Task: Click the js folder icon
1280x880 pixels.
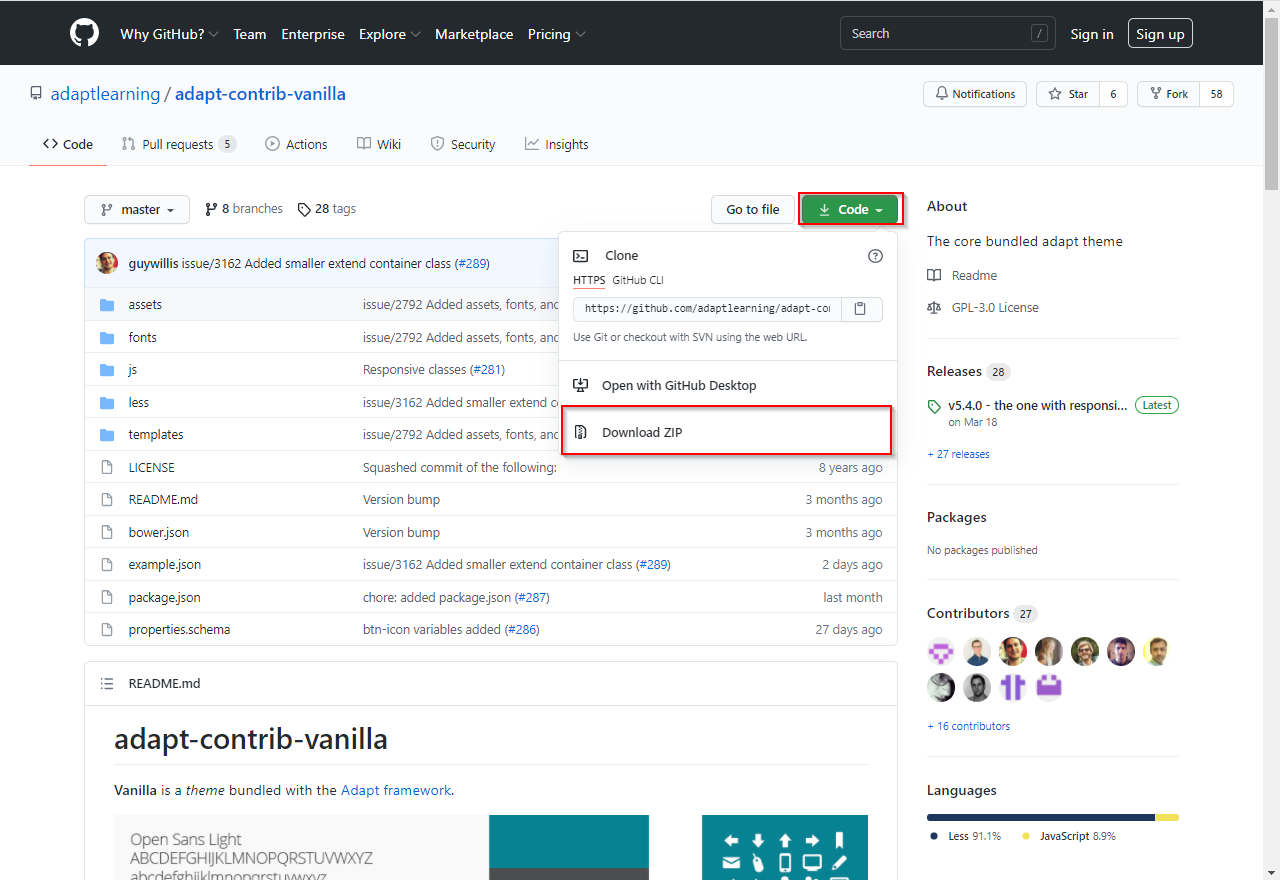Action: point(107,370)
